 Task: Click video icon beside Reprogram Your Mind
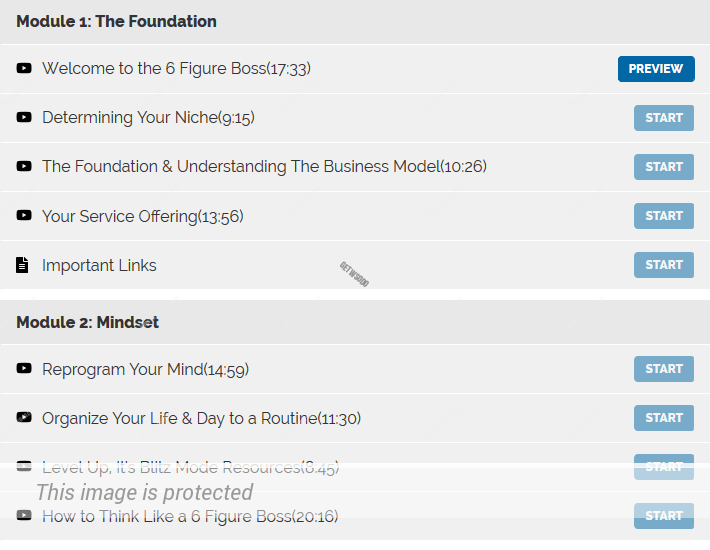tap(24, 369)
